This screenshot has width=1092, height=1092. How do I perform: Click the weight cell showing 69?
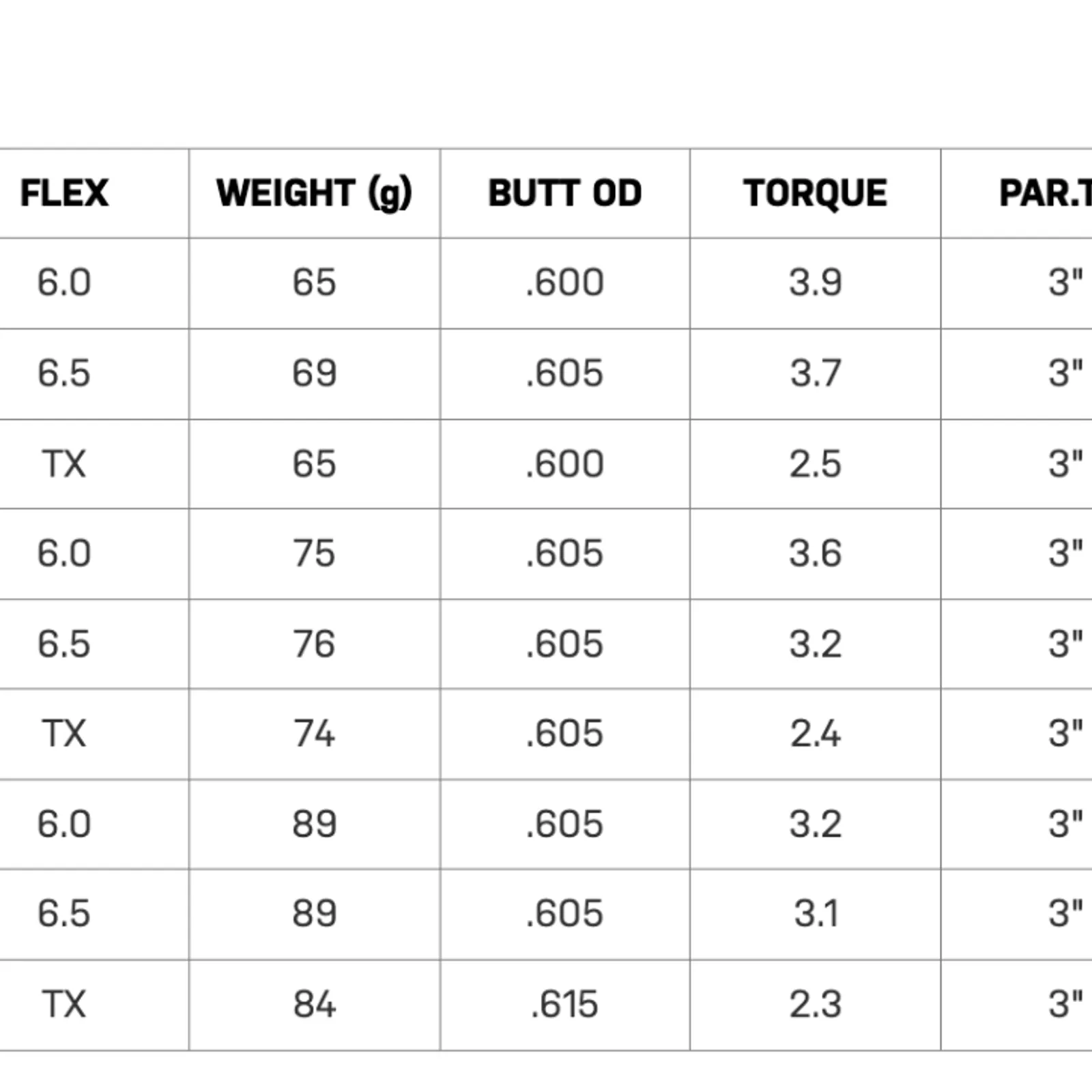click(314, 373)
